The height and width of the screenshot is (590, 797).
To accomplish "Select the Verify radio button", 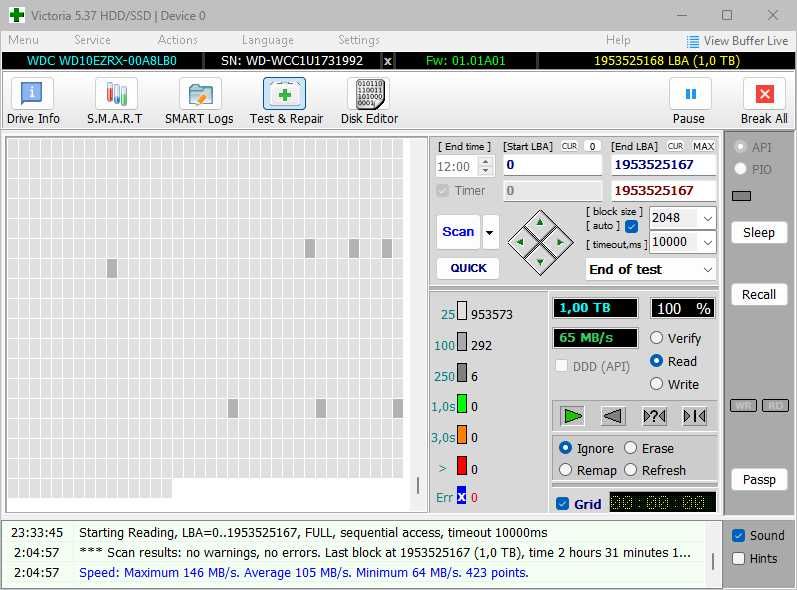I will pos(656,337).
